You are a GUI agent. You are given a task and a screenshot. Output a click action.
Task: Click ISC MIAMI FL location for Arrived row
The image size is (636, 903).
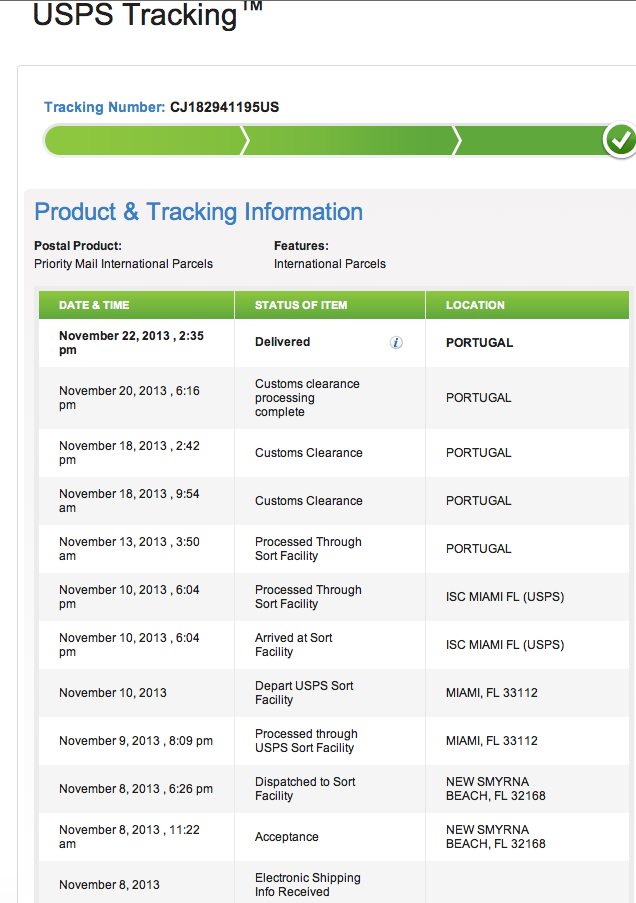[x=505, y=645]
